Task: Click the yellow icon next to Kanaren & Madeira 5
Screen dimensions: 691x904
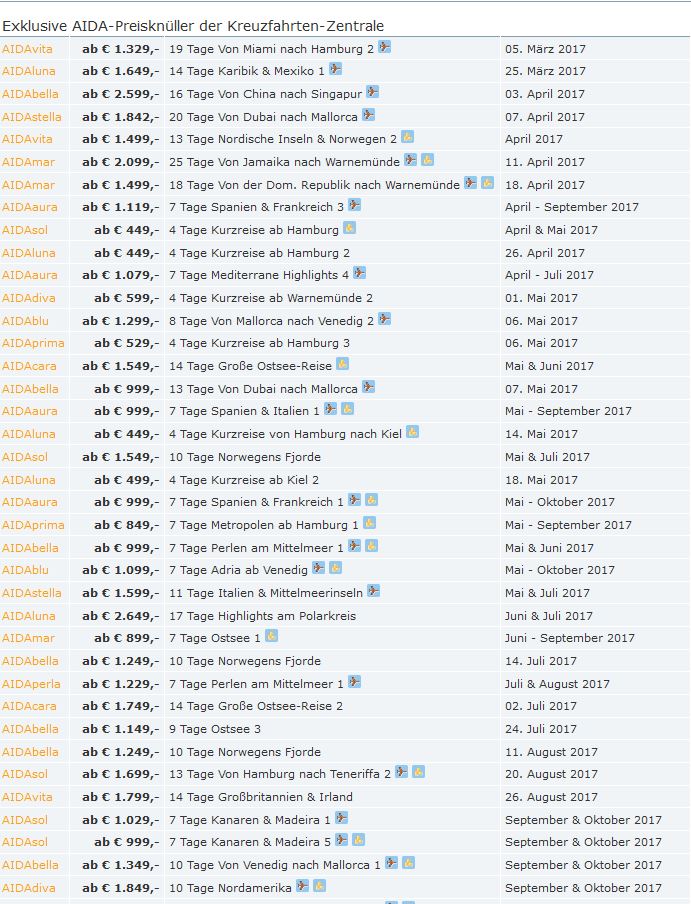Action: click(358, 839)
